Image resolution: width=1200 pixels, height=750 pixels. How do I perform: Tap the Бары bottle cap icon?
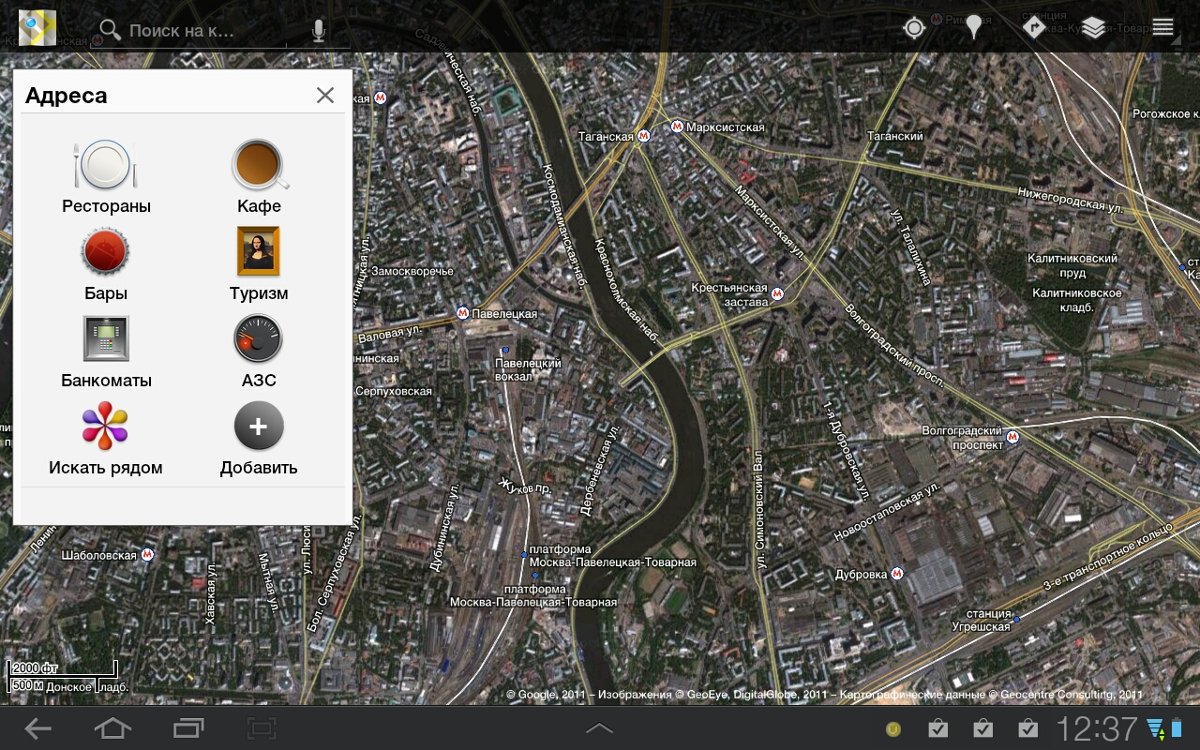coord(105,252)
